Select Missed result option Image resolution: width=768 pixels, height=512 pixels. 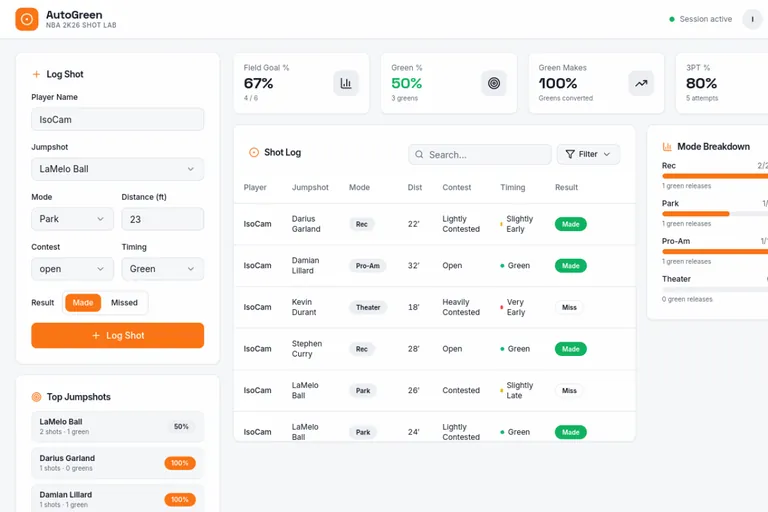(124, 303)
